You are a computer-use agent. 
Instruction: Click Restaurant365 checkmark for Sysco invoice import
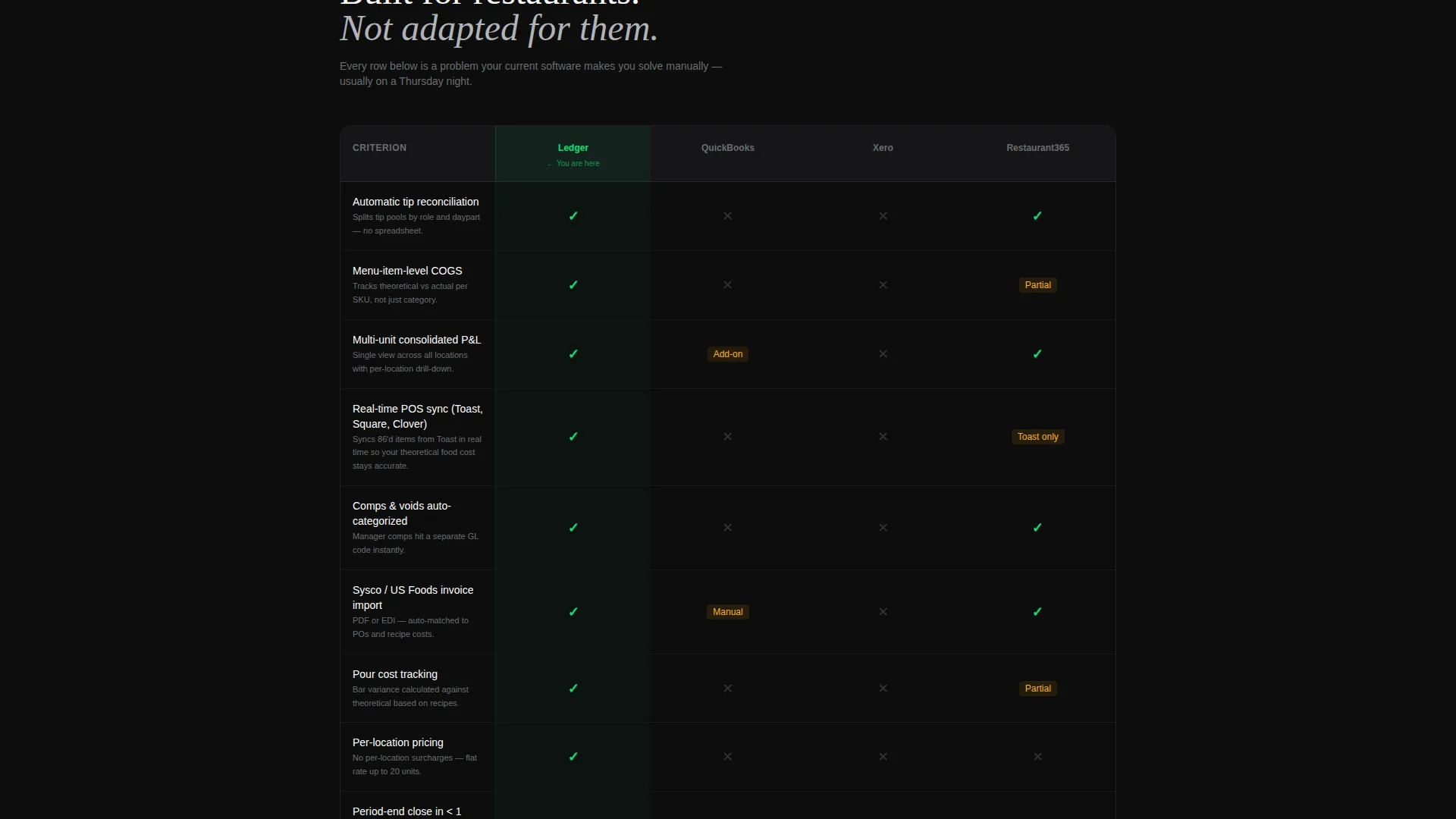[1037, 612]
